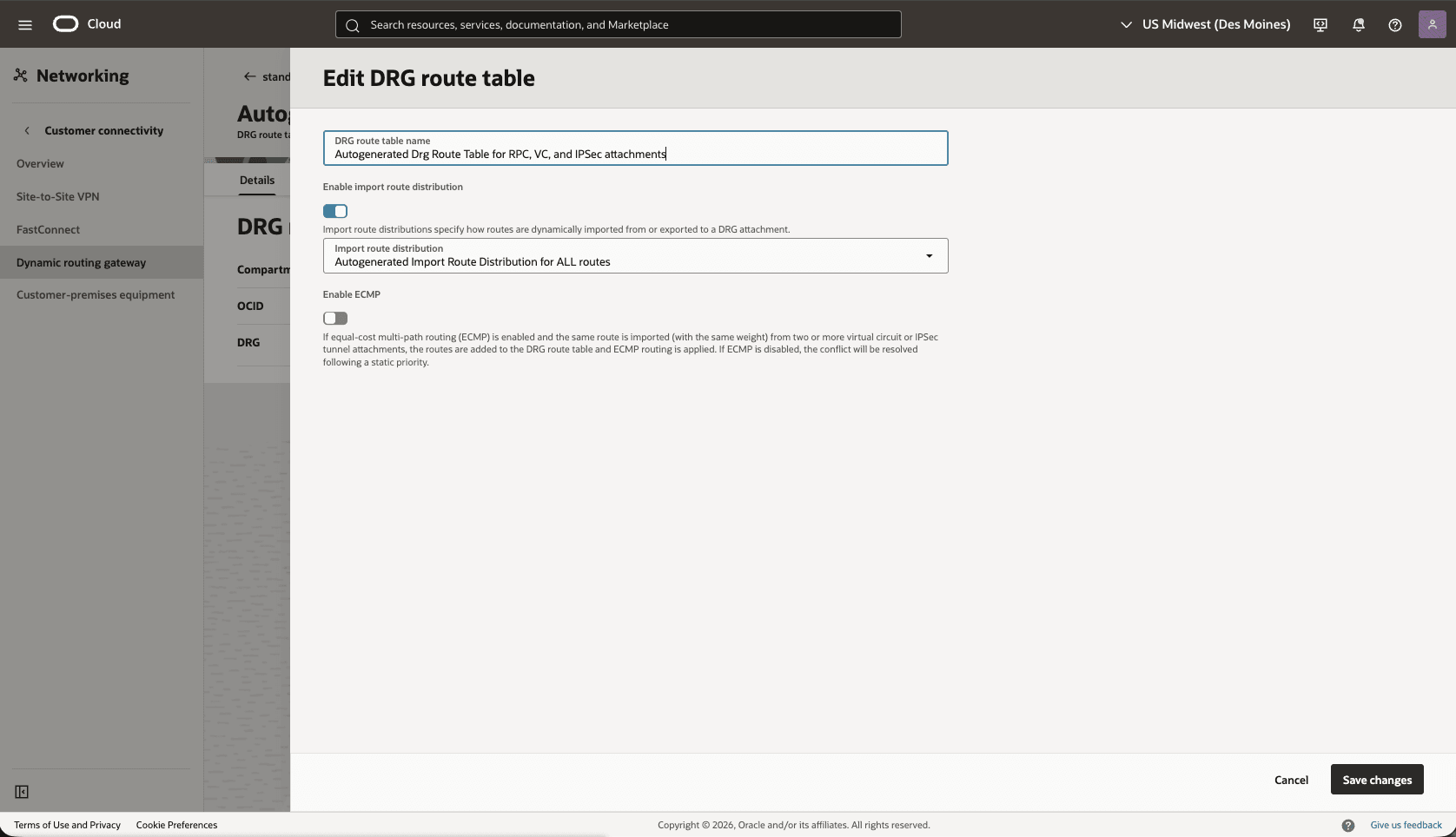Click the search magnifier icon
Screen dimensions: 1456x837
352,25
